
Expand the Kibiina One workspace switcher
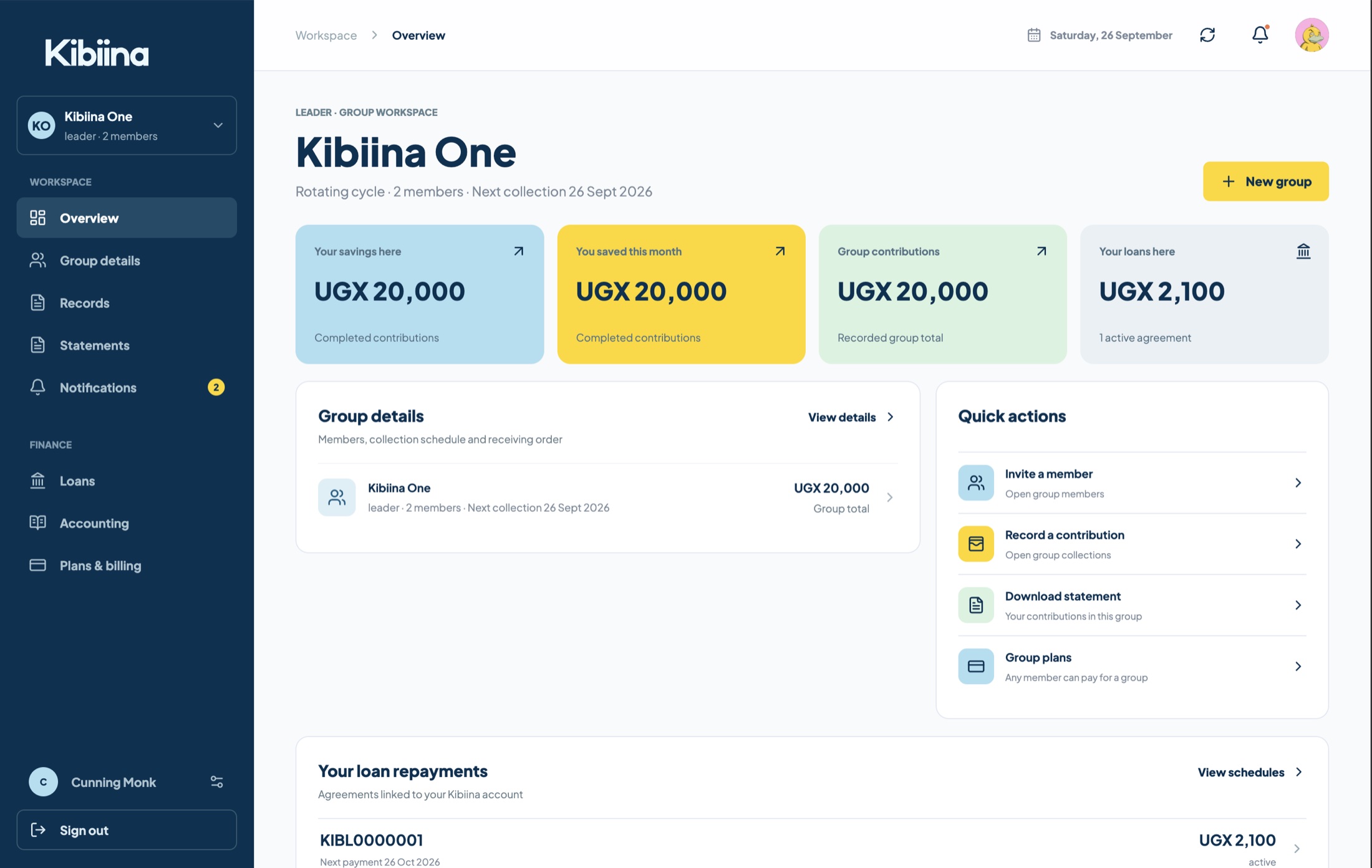[x=127, y=125]
